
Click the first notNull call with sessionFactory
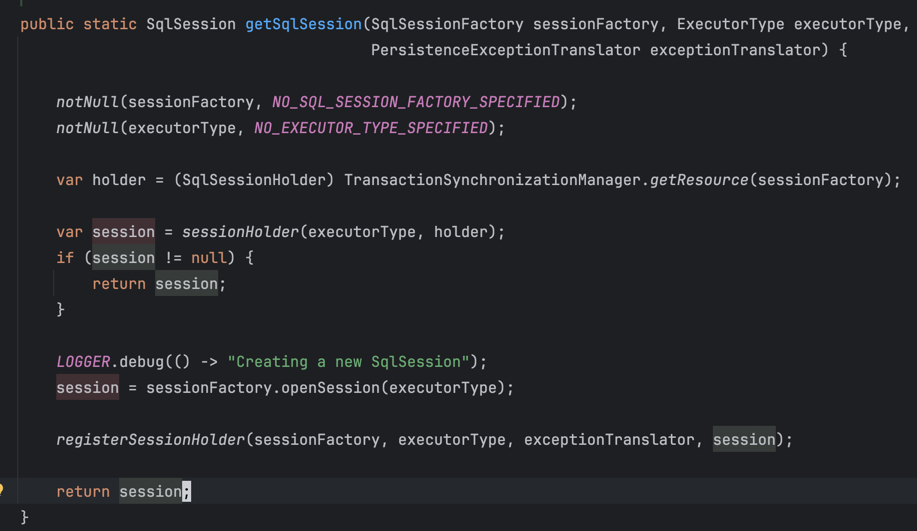click(x=88, y=102)
